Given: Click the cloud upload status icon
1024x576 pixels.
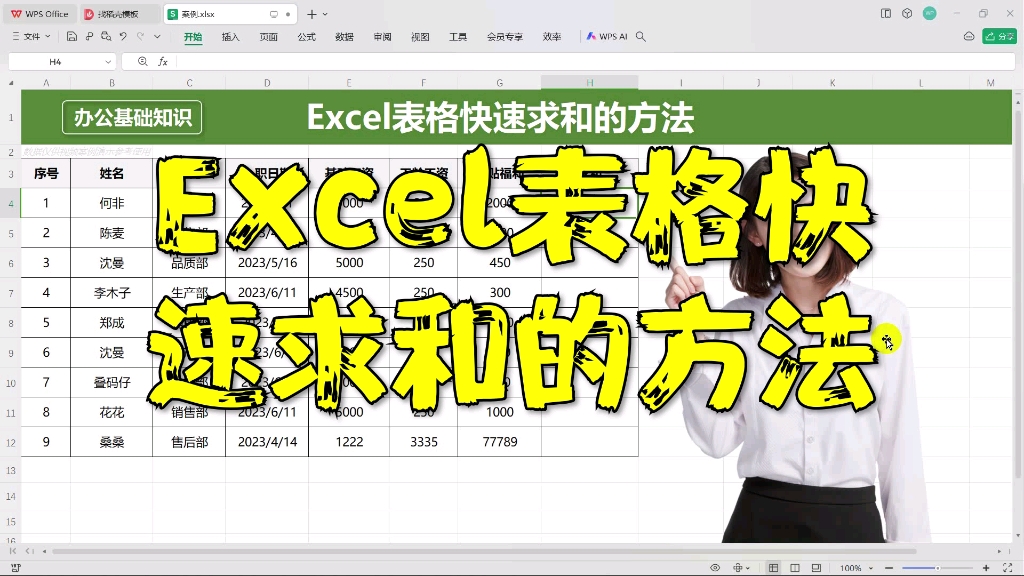Looking at the screenshot, I should (x=969, y=35).
